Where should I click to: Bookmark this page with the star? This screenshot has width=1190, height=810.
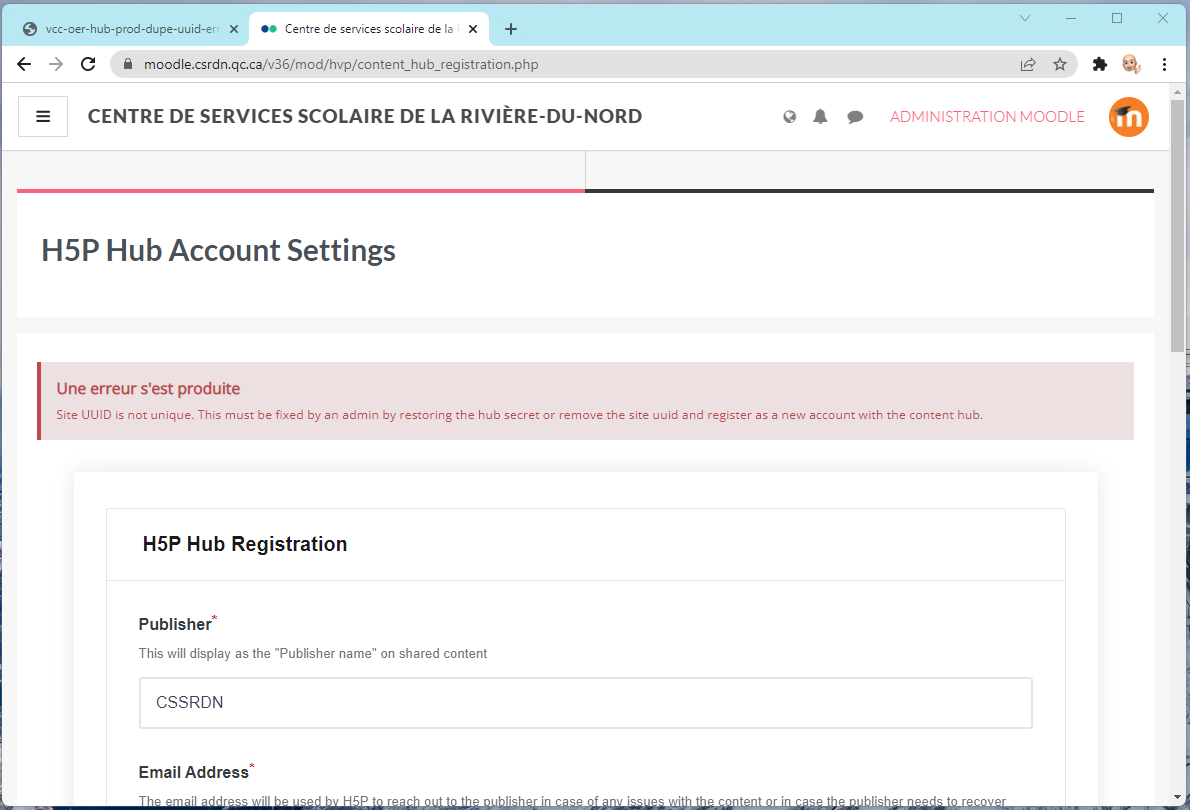(x=1060, y=65)
